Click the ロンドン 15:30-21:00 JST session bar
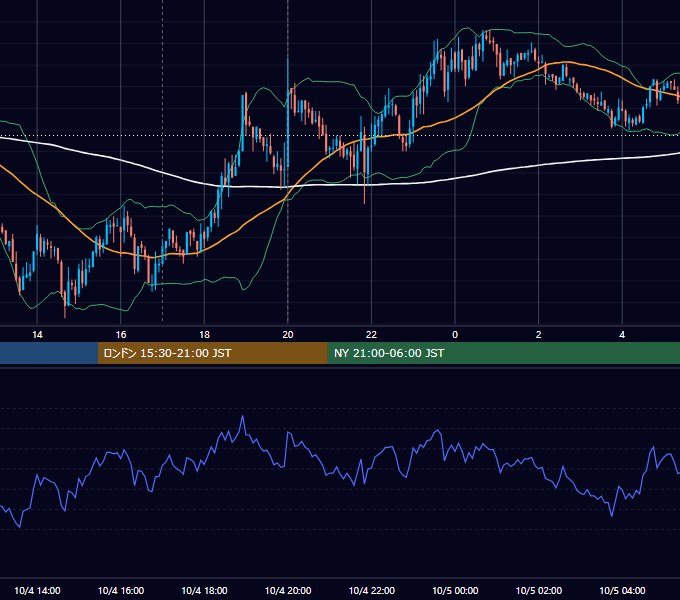The image size is (680, 600). pos(212,353)
